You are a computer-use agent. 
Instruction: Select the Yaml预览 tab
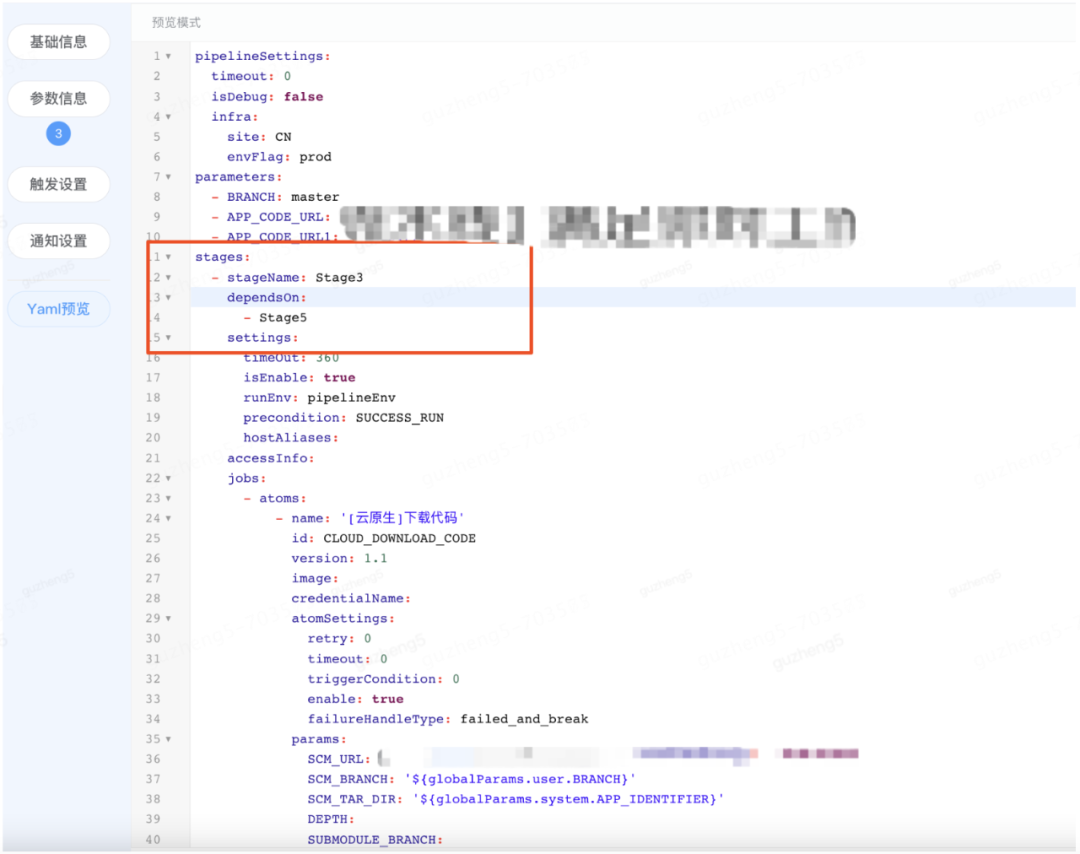tap(59, 309)
